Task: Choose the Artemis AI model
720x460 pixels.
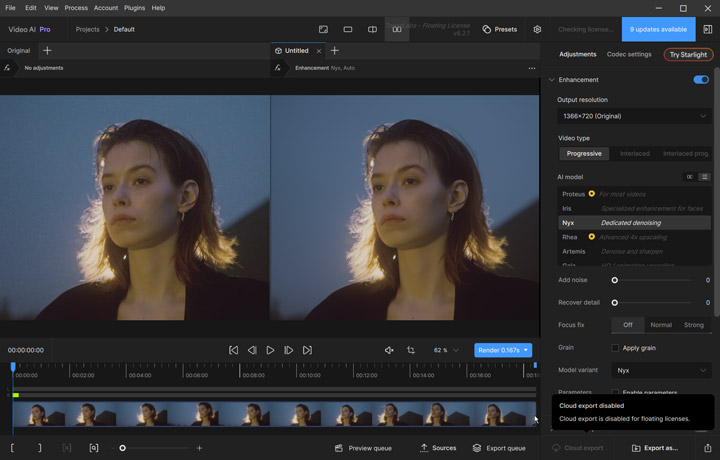Action: pos(635,251)
